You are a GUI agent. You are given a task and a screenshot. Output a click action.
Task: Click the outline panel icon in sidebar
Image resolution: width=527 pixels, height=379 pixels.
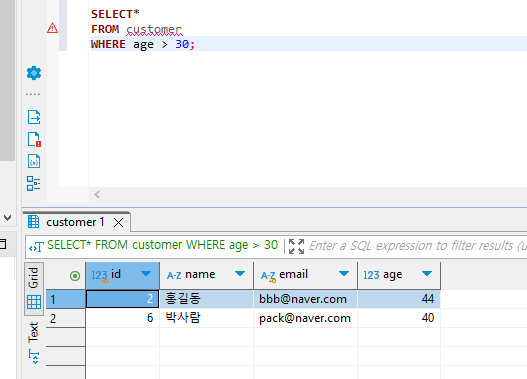pyautogui.click(x=34, y=183)
